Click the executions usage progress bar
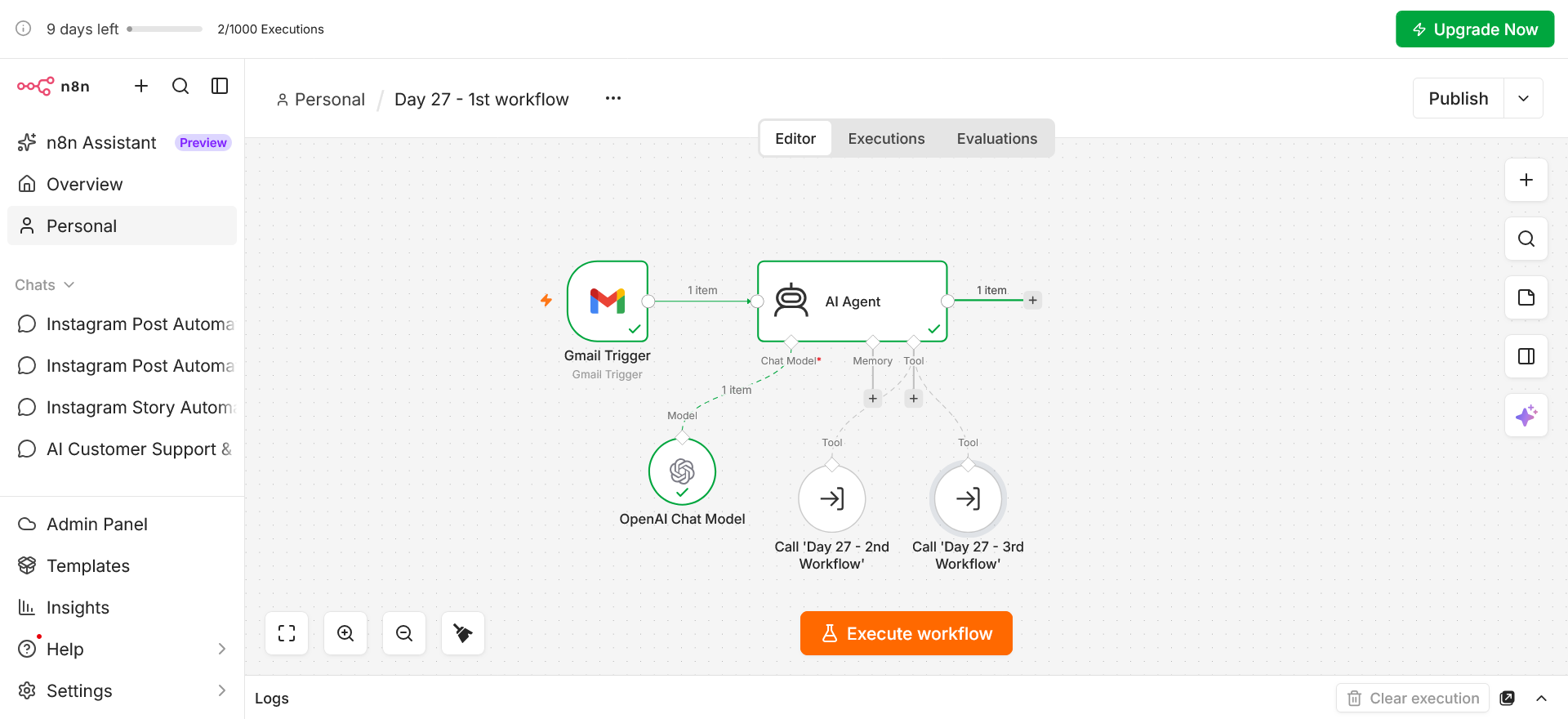 [165, 29]
